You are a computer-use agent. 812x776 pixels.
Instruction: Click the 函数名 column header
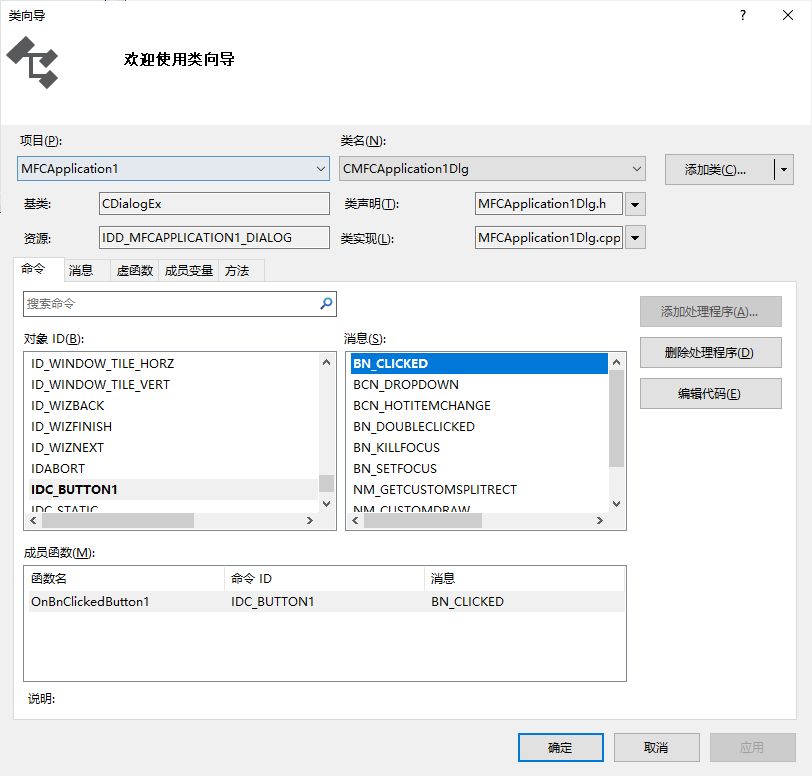click(x=126, y=579)
